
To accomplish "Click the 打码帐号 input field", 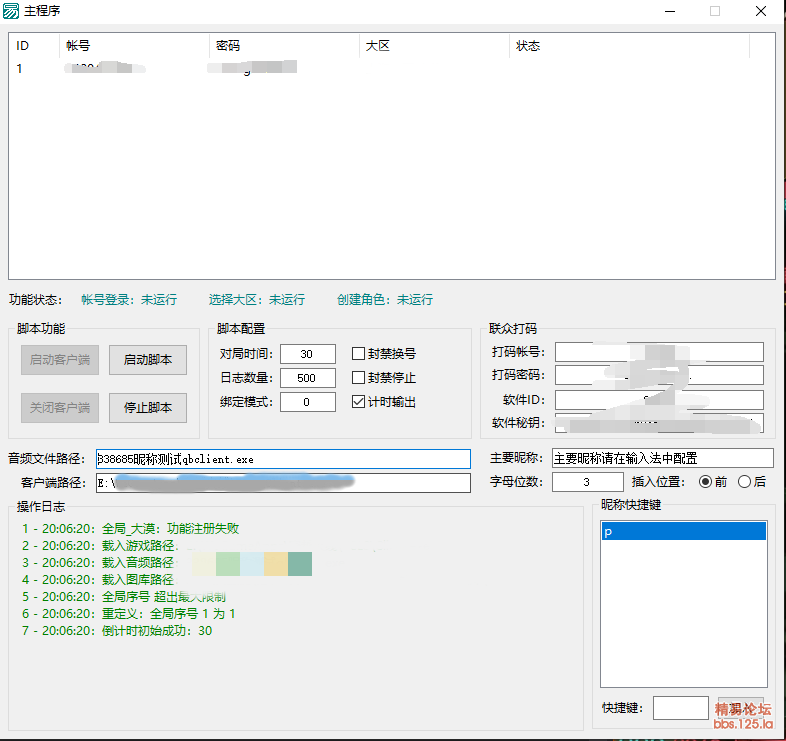I will point(659,352).
